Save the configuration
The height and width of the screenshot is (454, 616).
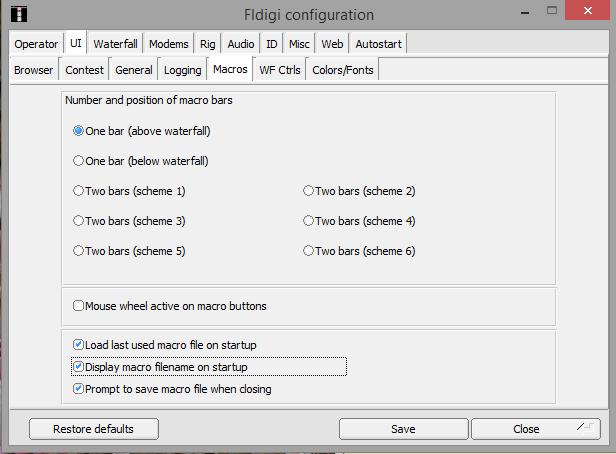point(403,429)
